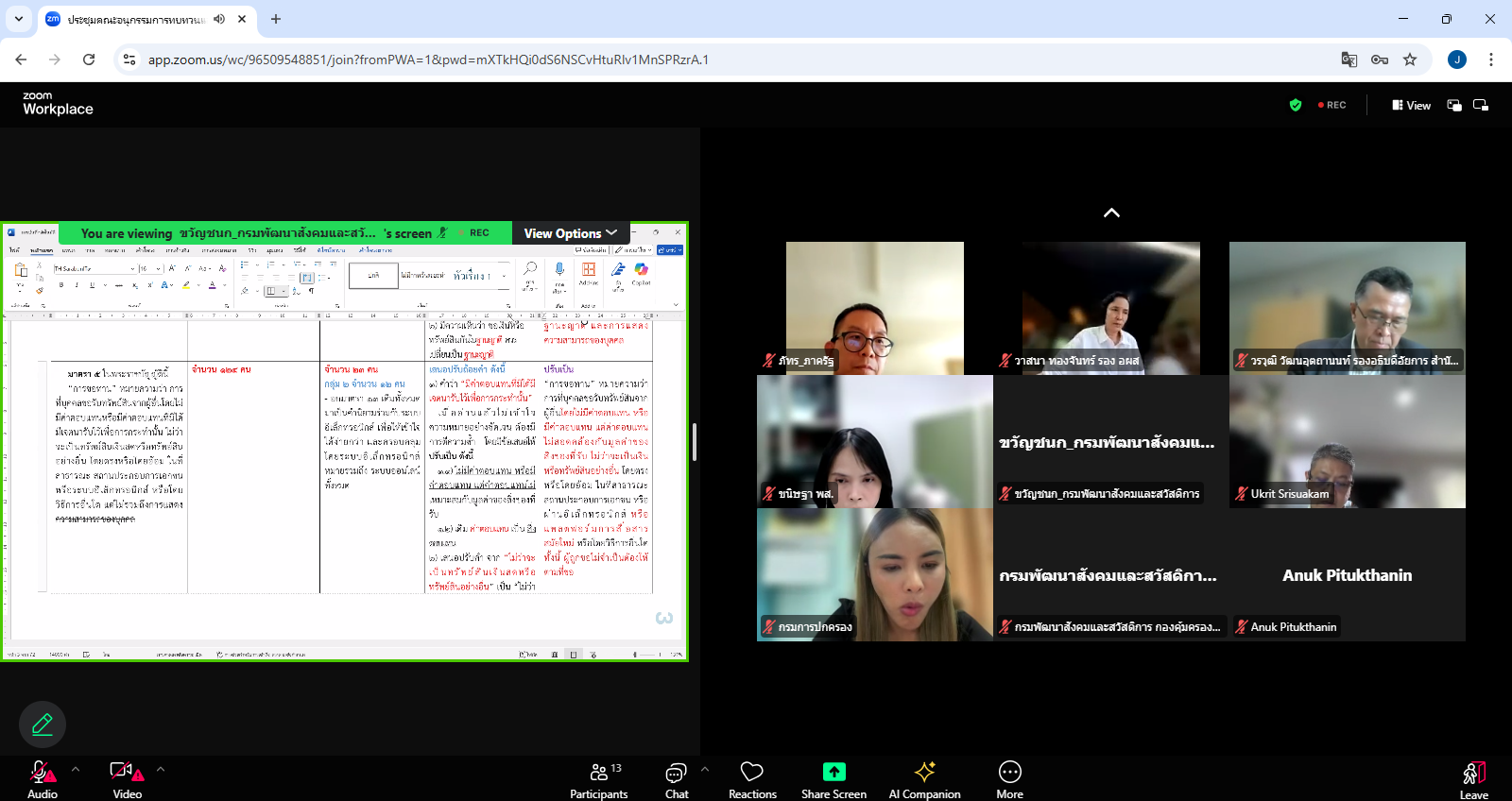This screenshot has width=1512, height=801.
Task: Open the View layout menu
Action: click(x=1411, y=106)
